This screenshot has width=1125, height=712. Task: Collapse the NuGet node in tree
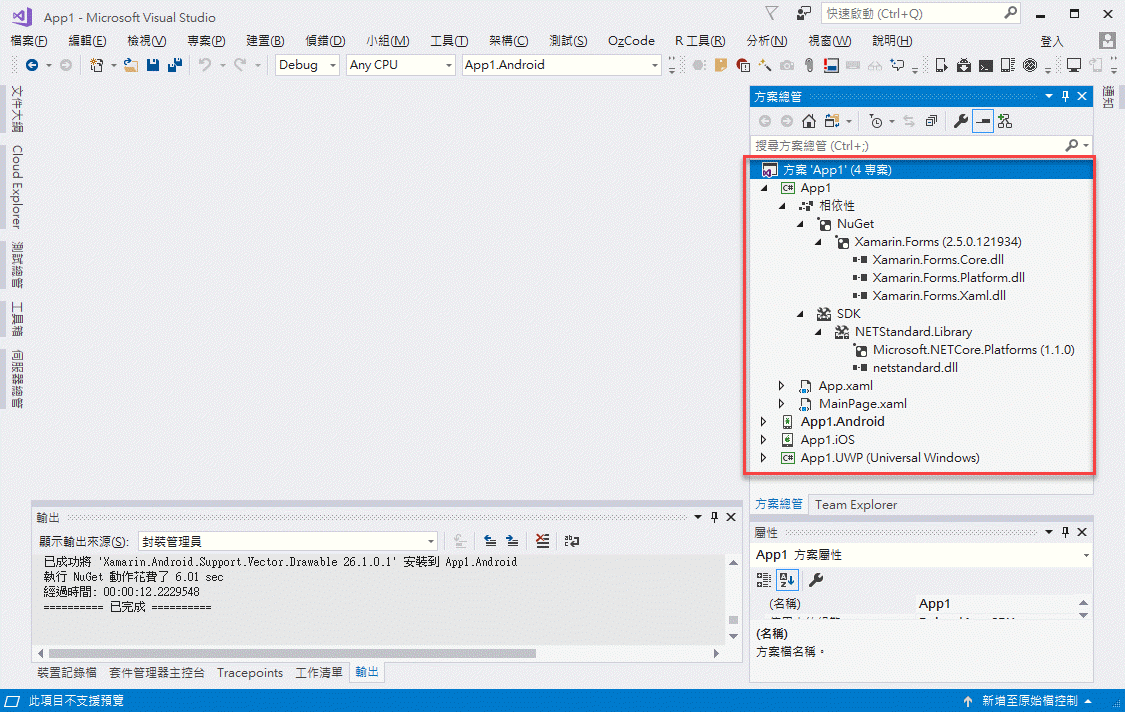(x=800, y=224)
